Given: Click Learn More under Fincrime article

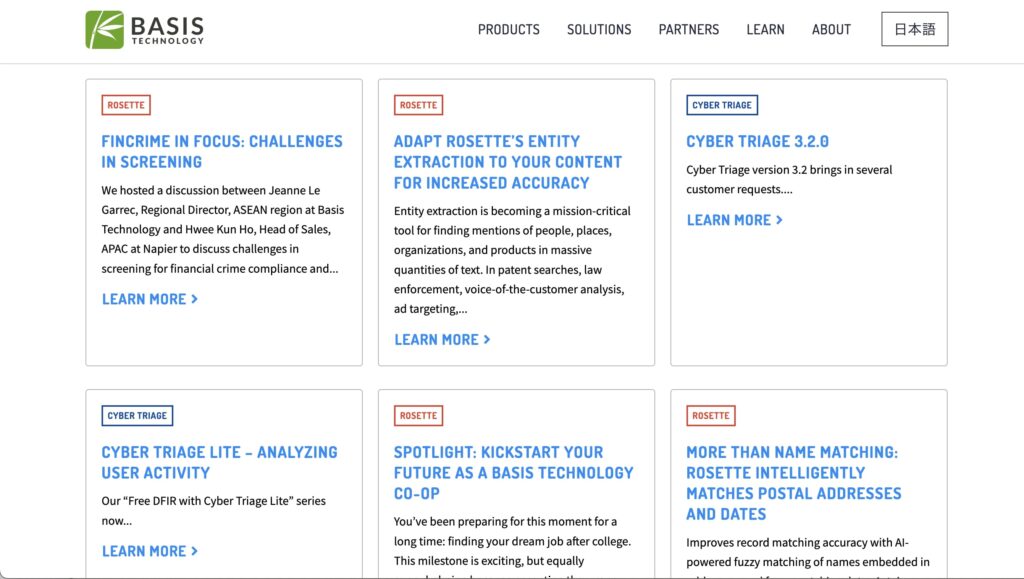Looking at the screenshot, I should [150, 299].
